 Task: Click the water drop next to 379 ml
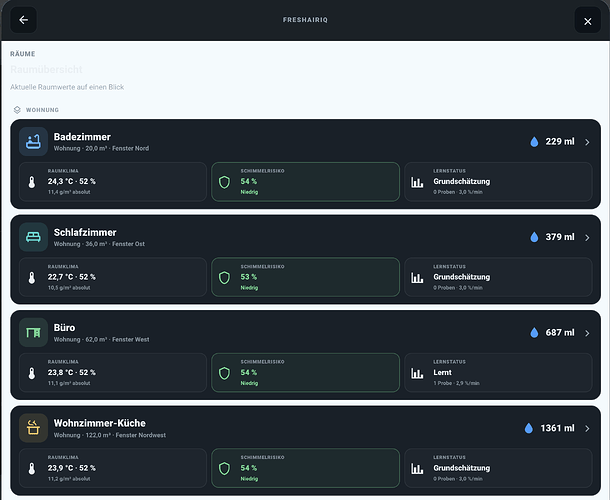pyautogui.click(x=534, y=237)
